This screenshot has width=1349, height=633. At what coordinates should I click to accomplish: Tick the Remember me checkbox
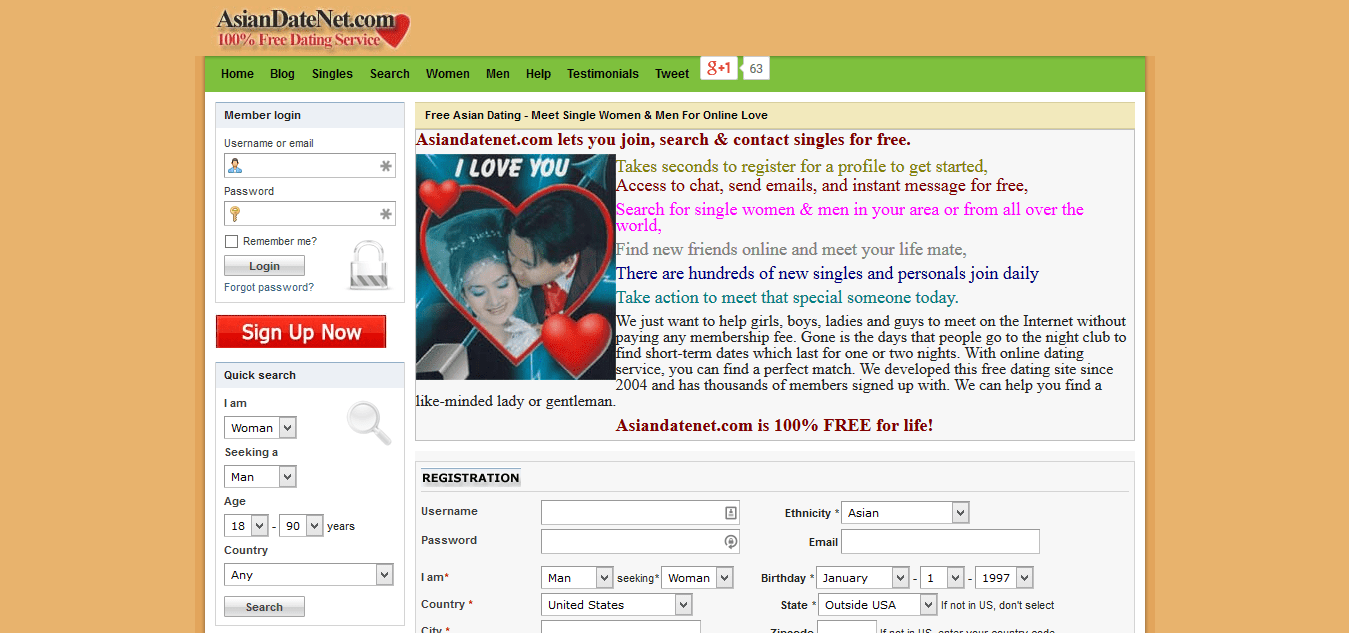tap(231, 241)
